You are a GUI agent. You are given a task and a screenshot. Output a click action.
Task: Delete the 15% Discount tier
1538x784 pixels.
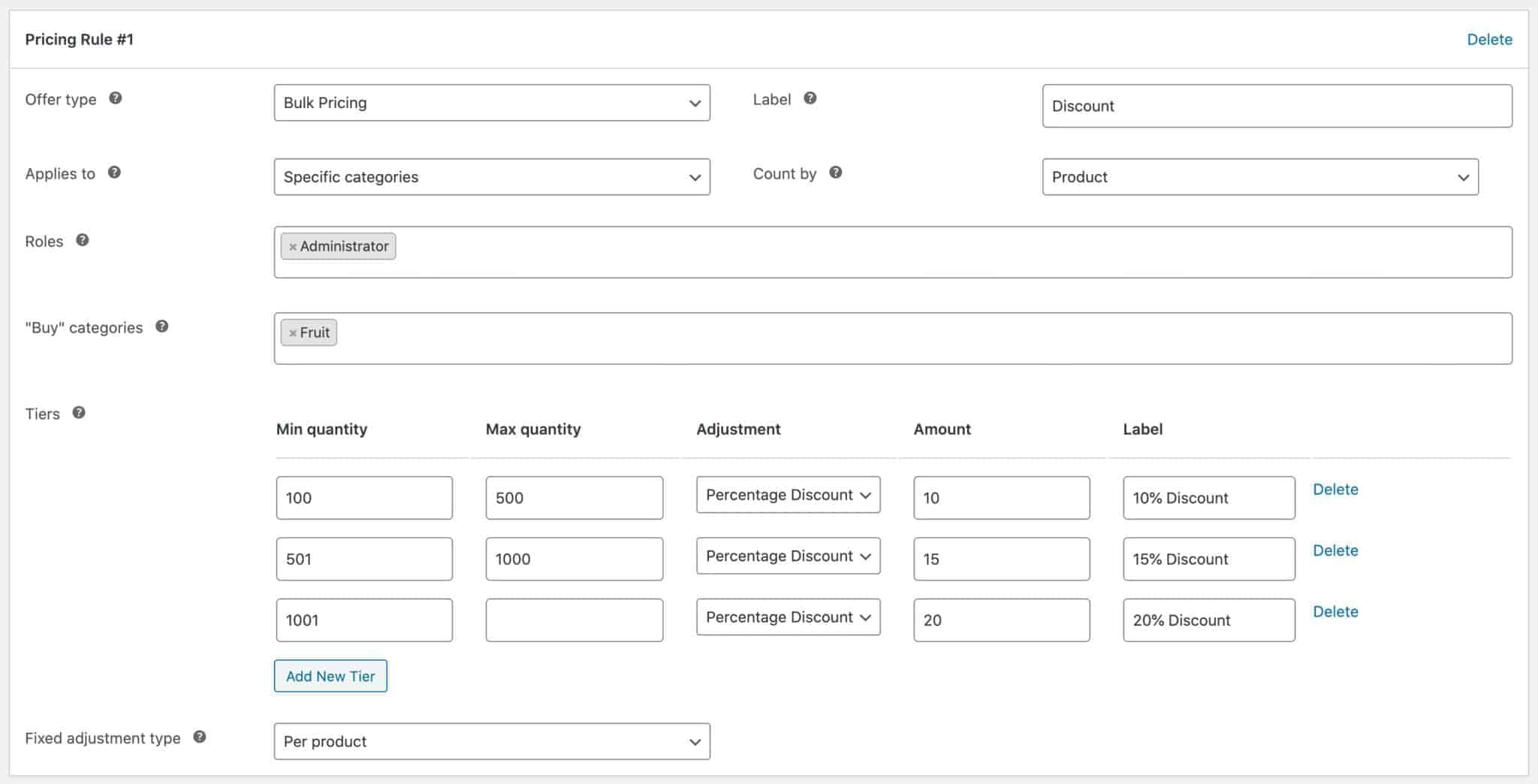[1334, 550]
